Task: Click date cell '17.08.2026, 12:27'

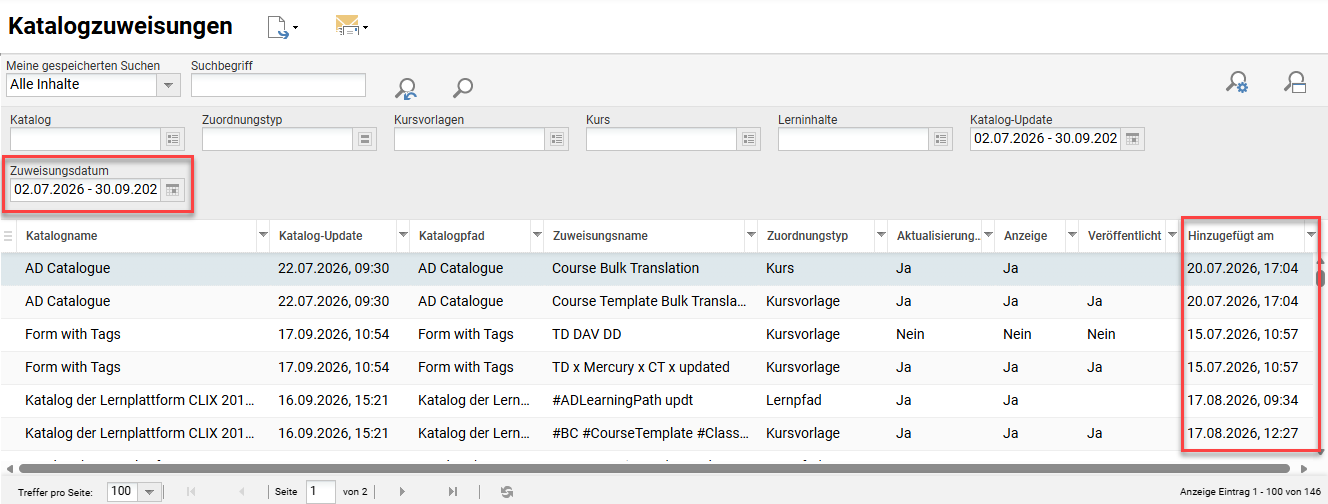Action: pyautogui.click(x=1242, y=434)
